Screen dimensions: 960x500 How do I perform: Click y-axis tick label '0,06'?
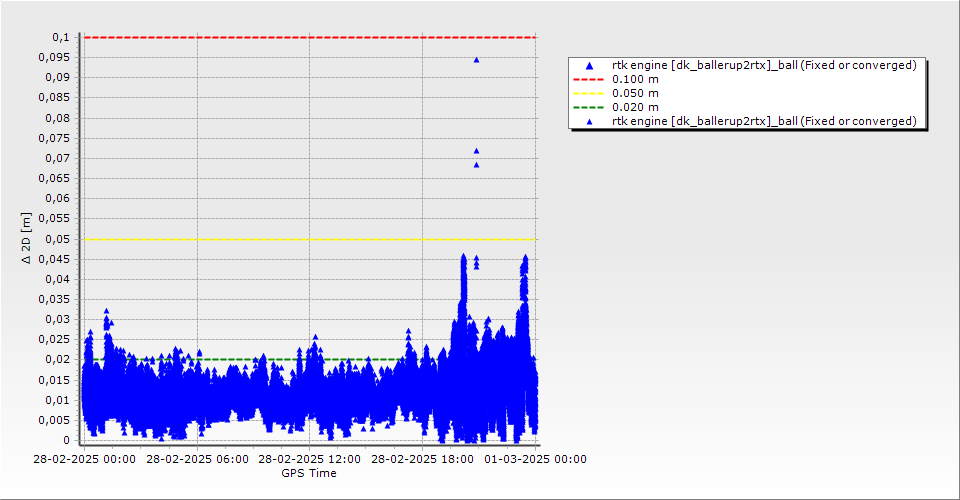click(x=58, y=198)
